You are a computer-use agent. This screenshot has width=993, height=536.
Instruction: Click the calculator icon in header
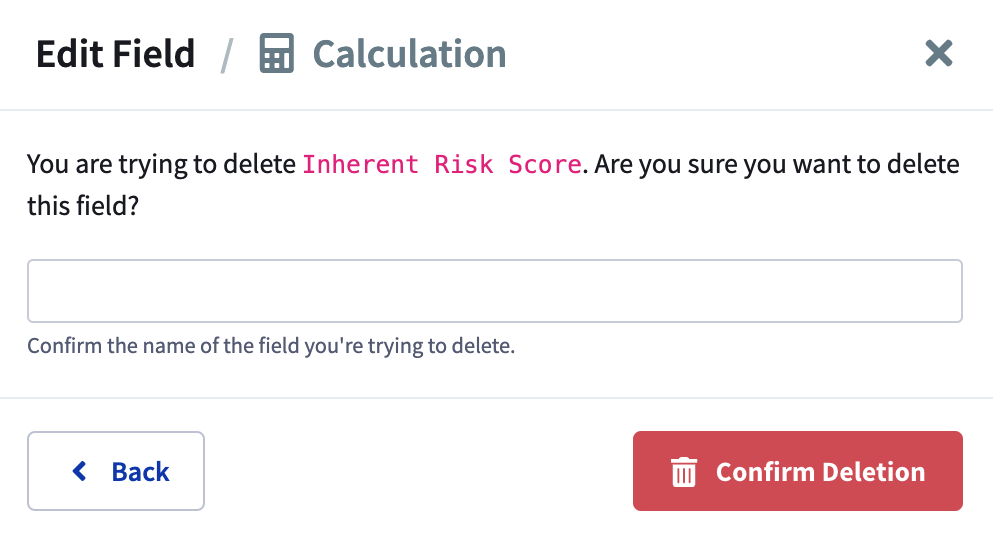(277, 53)
